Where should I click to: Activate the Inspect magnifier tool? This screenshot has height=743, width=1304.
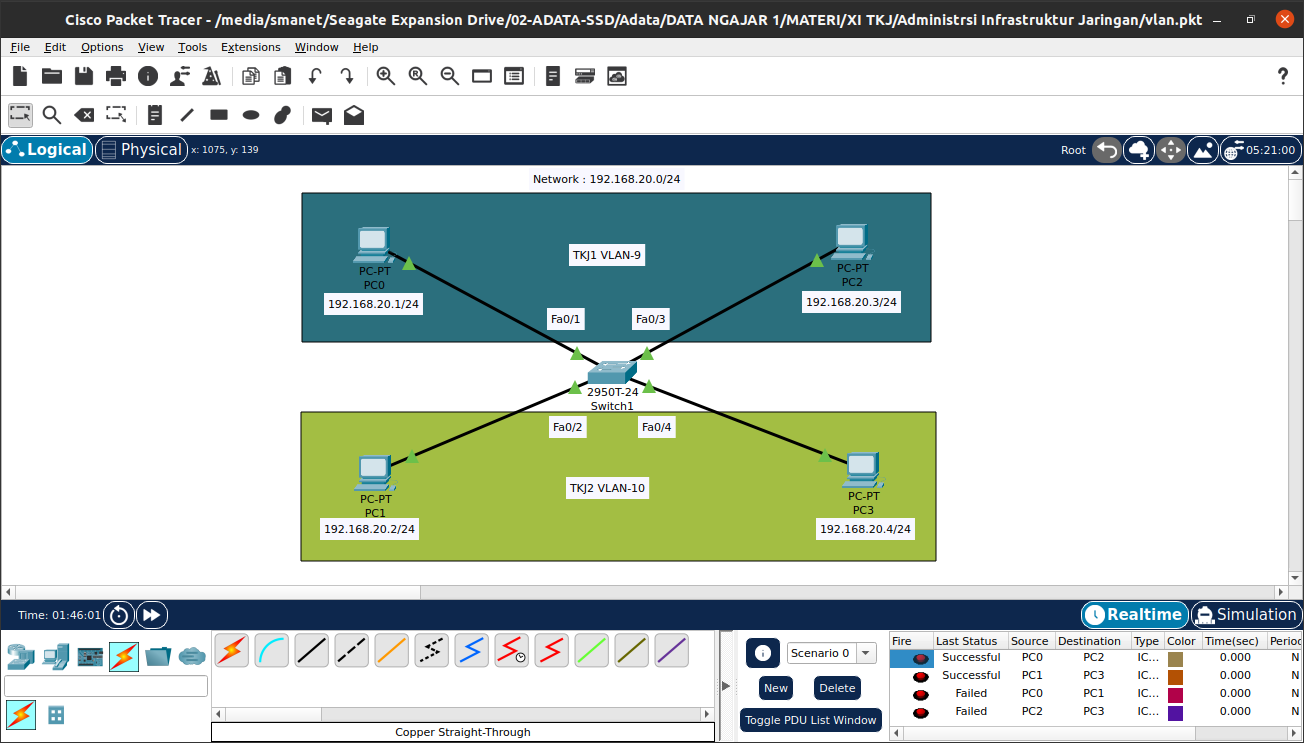point(52,115)
